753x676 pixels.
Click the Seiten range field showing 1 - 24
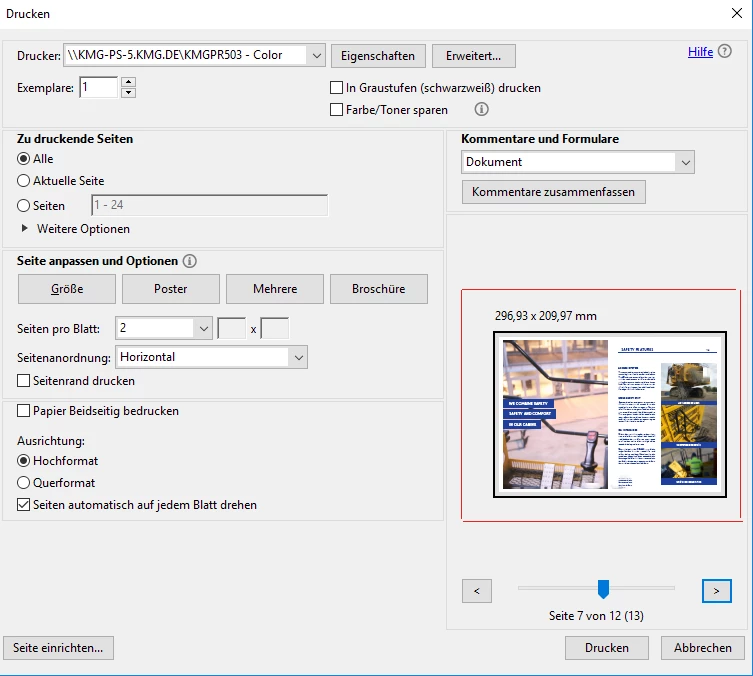coord(209,205)
